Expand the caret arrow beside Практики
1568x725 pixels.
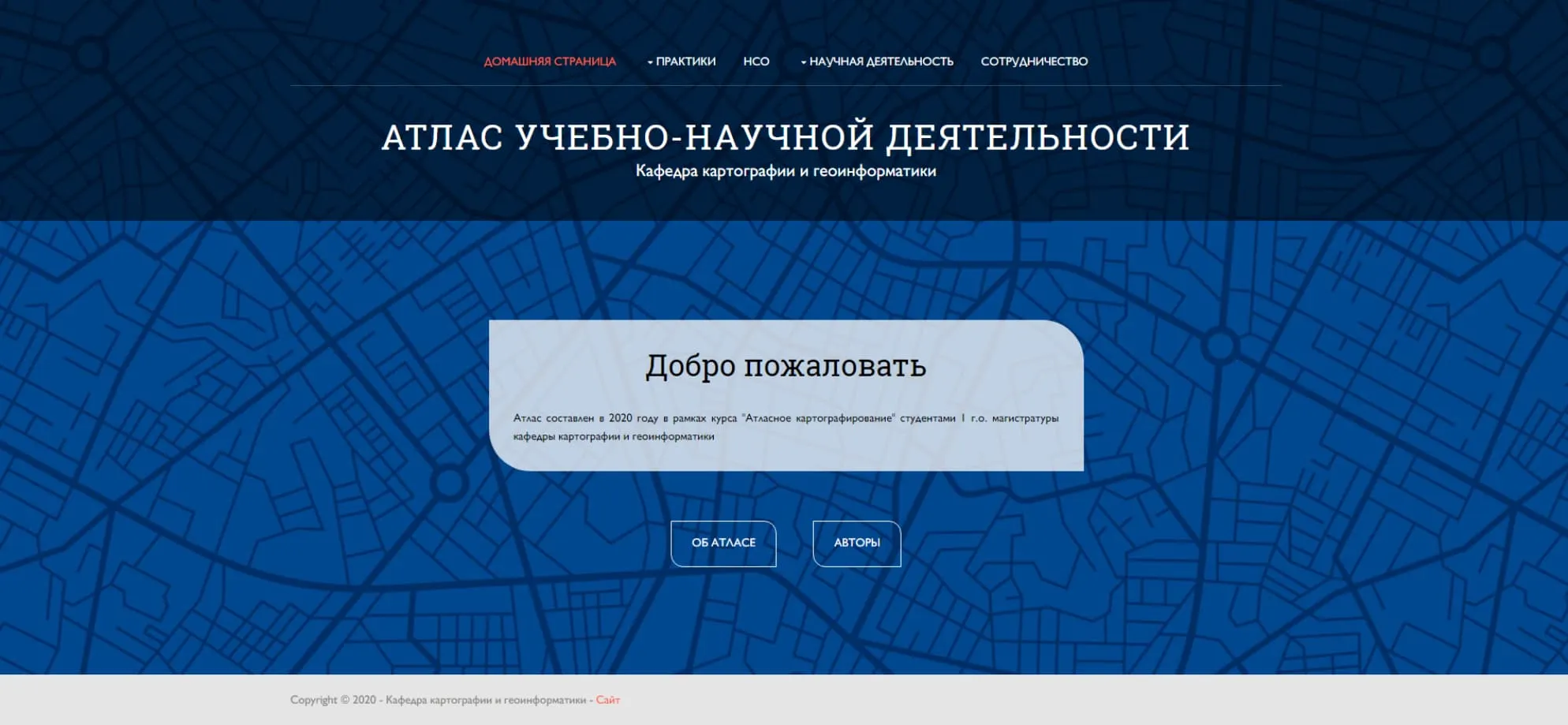pyautogui.click(x=650, y=62)
